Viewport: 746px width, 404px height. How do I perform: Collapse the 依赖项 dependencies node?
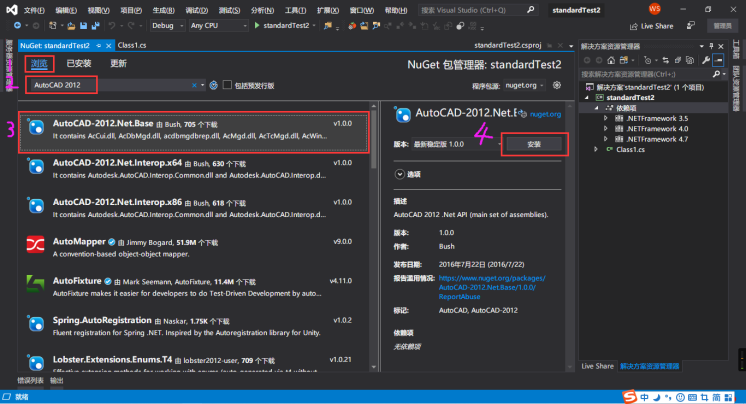point(597,108)
